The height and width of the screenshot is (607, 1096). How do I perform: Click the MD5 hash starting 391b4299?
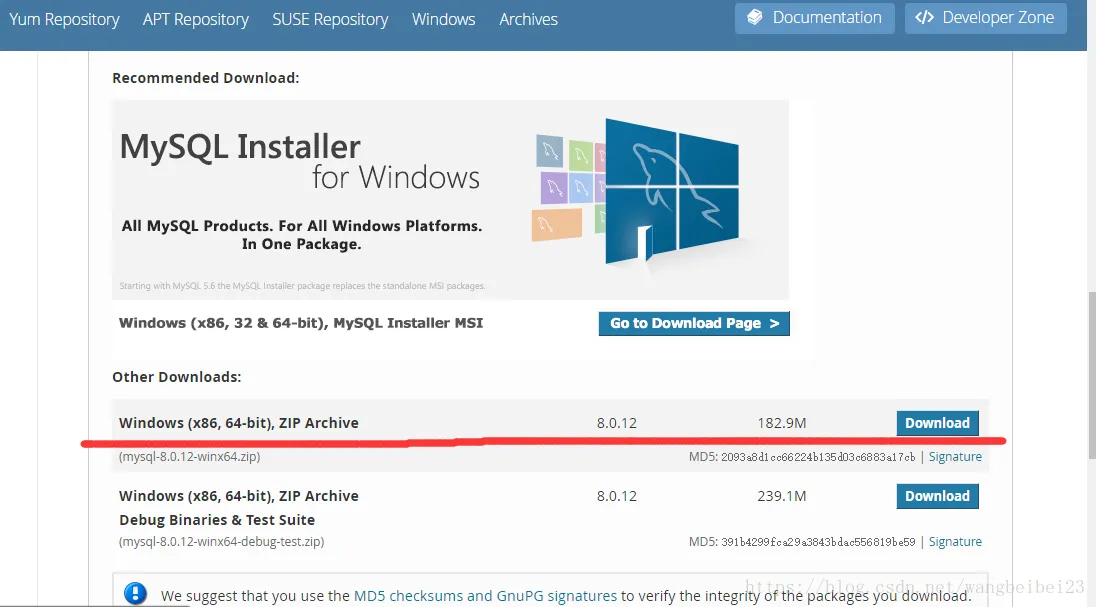(818, 541)
